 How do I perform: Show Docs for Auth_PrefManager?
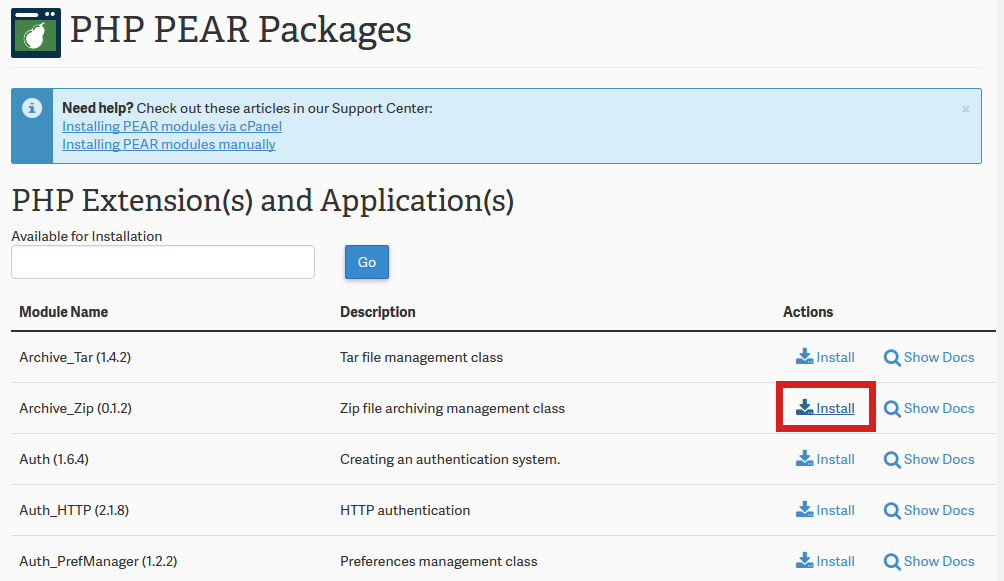click(929, 561)
